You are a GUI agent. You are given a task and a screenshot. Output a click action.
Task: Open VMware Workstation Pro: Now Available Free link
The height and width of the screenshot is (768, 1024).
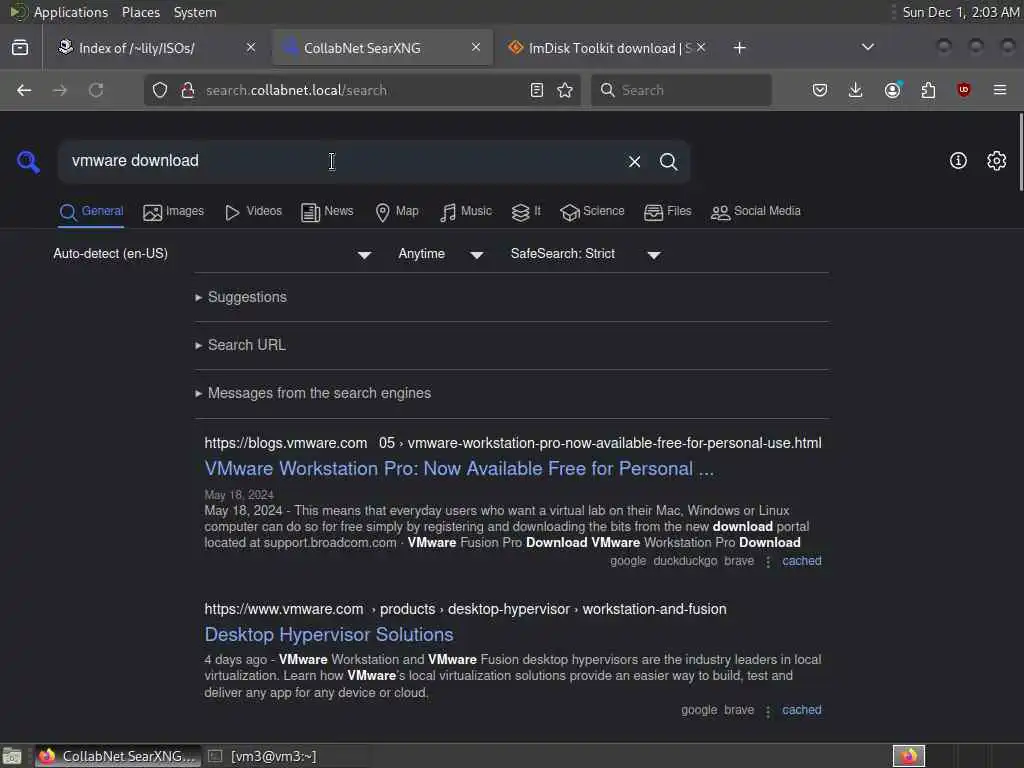pyautogui.click(x=459, y=468)
